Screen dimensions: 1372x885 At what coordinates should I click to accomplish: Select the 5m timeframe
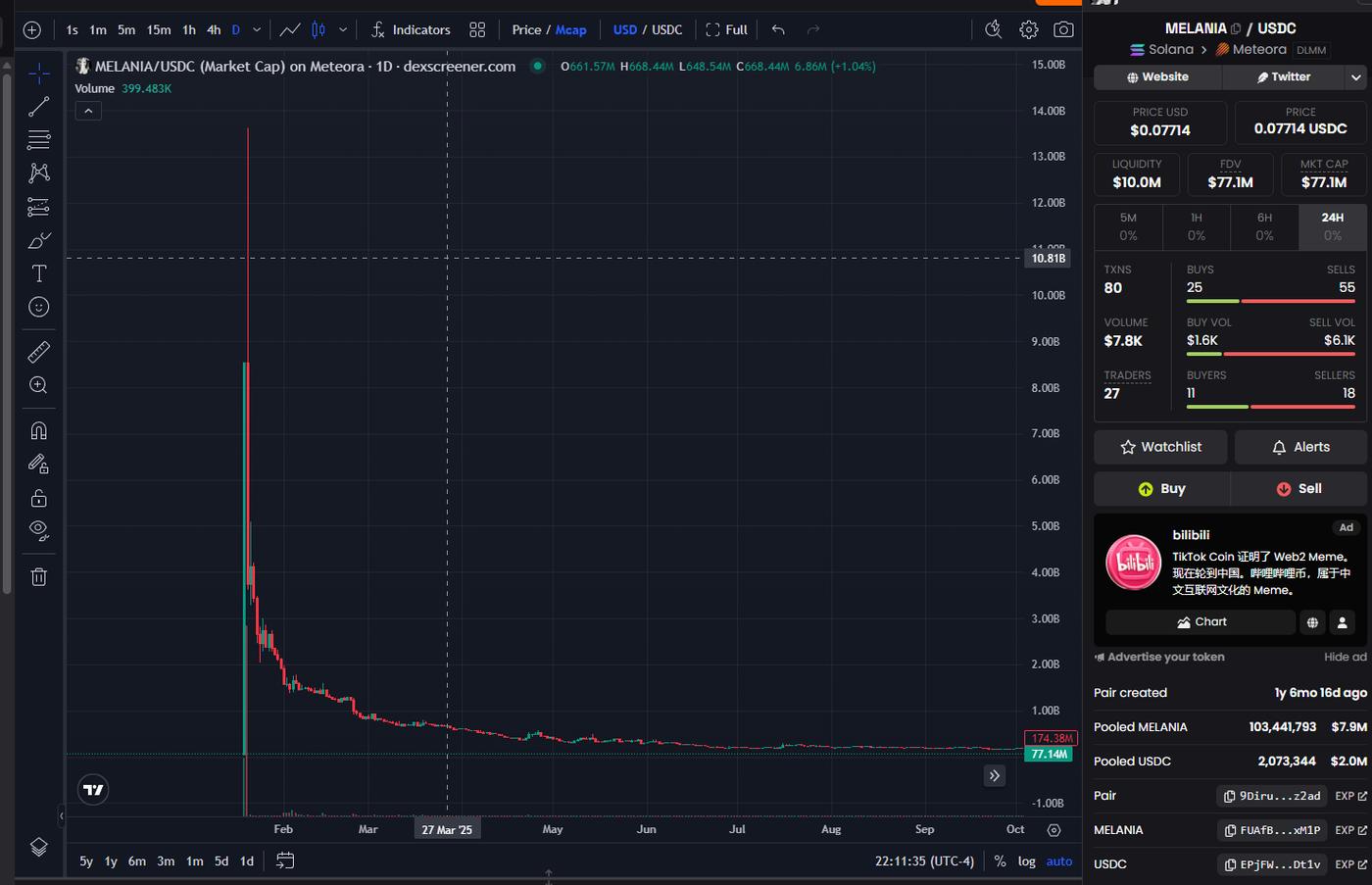pos(126,29)
